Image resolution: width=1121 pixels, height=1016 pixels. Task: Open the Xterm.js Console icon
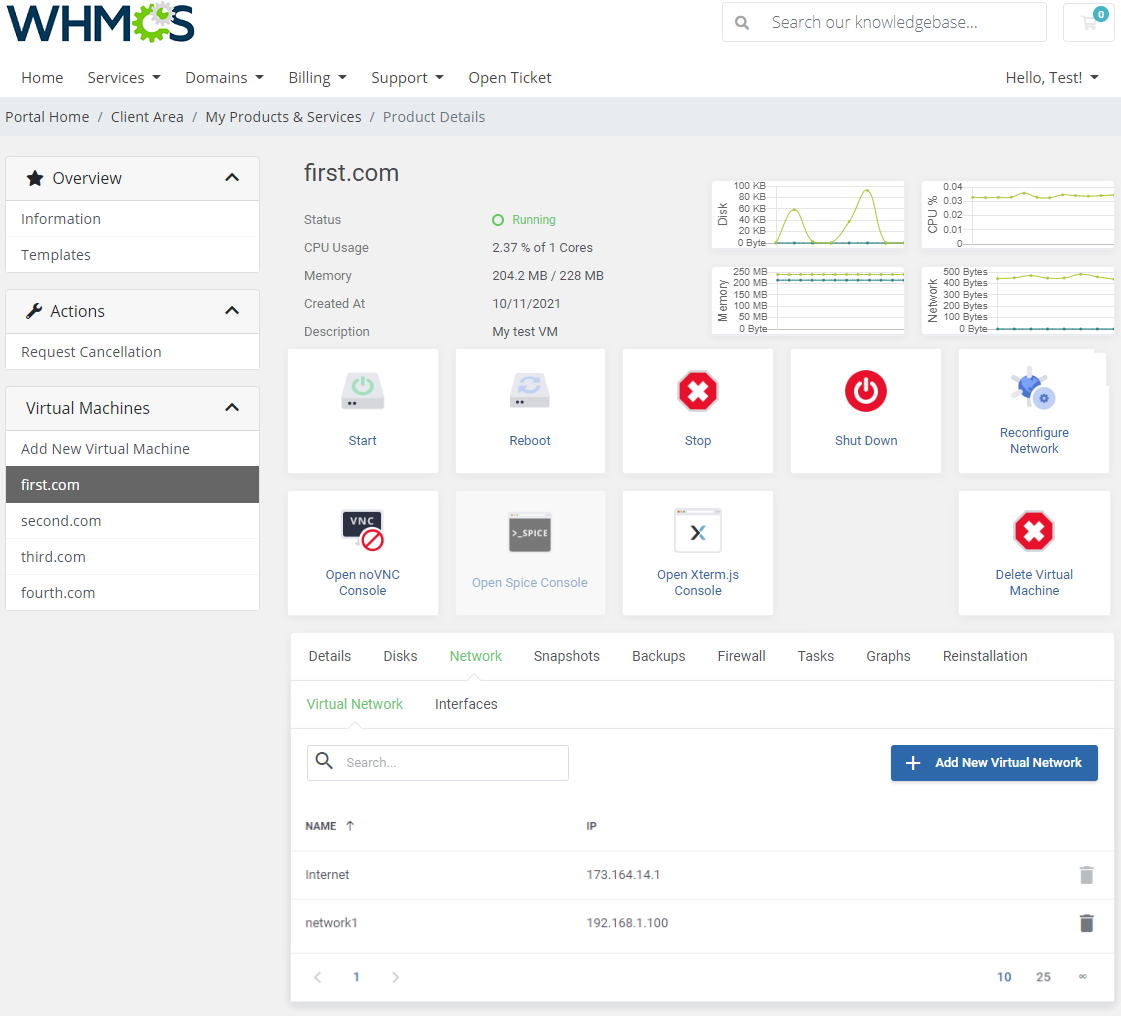click(698, 531)
